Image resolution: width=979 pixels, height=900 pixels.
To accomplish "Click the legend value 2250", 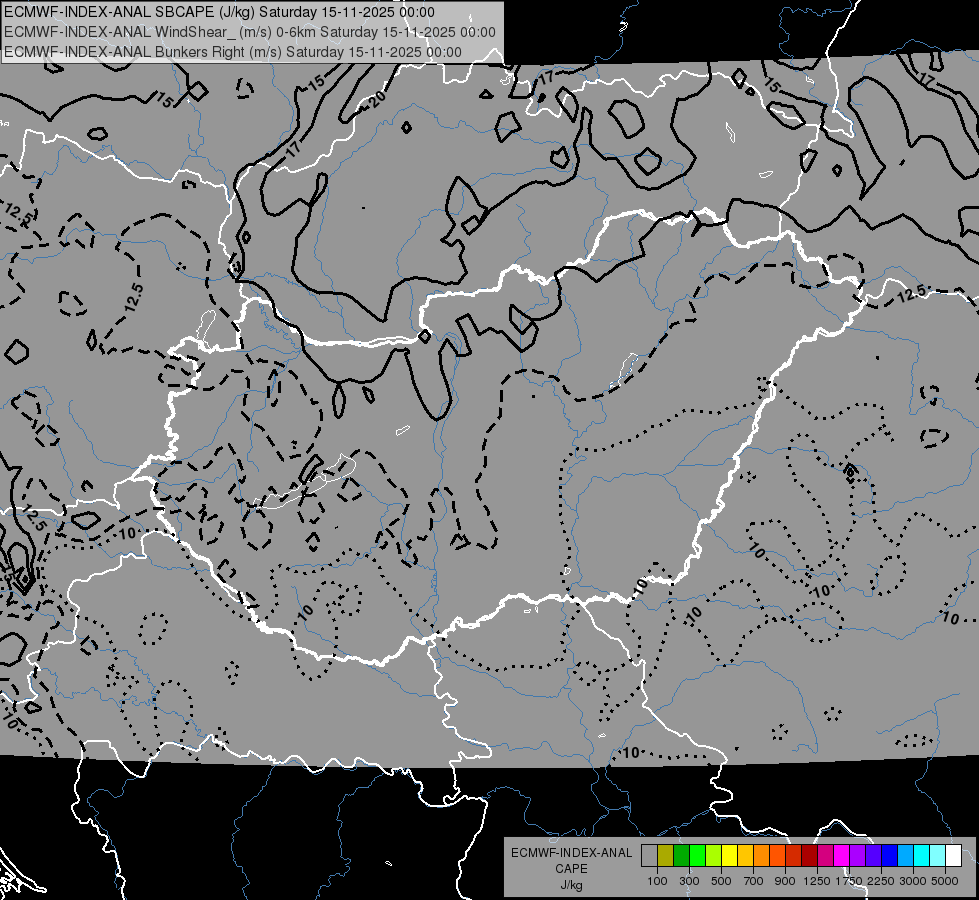I will [882, 881].
